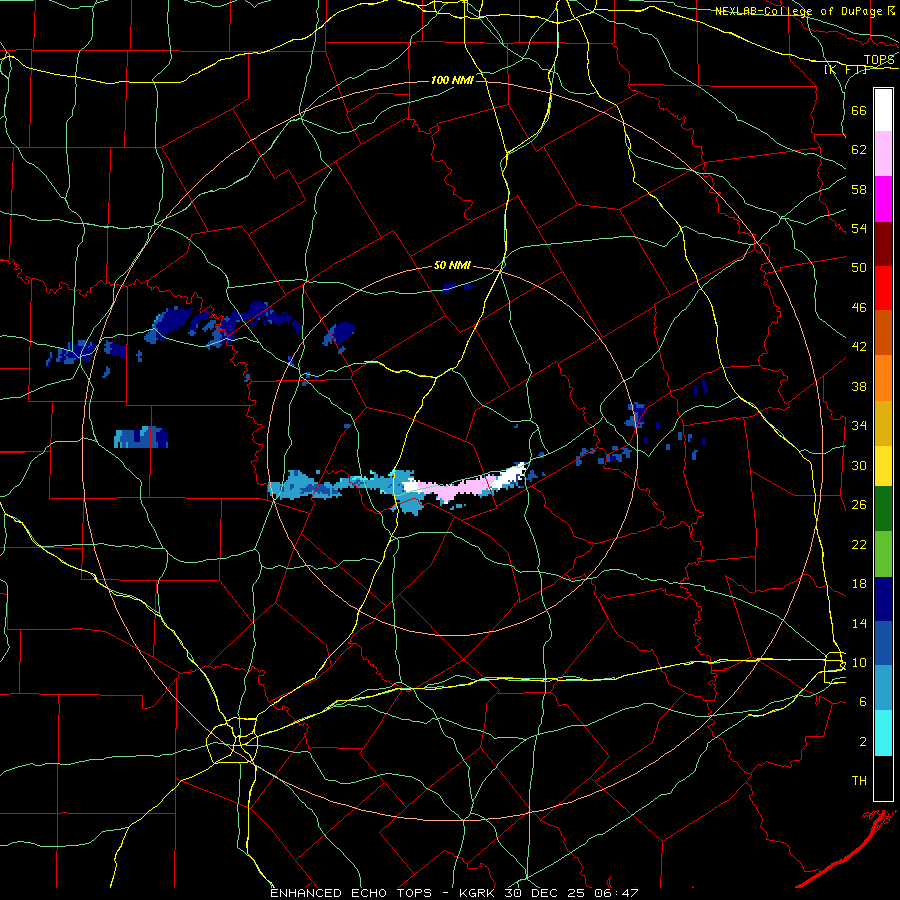Click the legend value '26'
The height and width of the screenshot is (900, 900).
tap(859, 505)
